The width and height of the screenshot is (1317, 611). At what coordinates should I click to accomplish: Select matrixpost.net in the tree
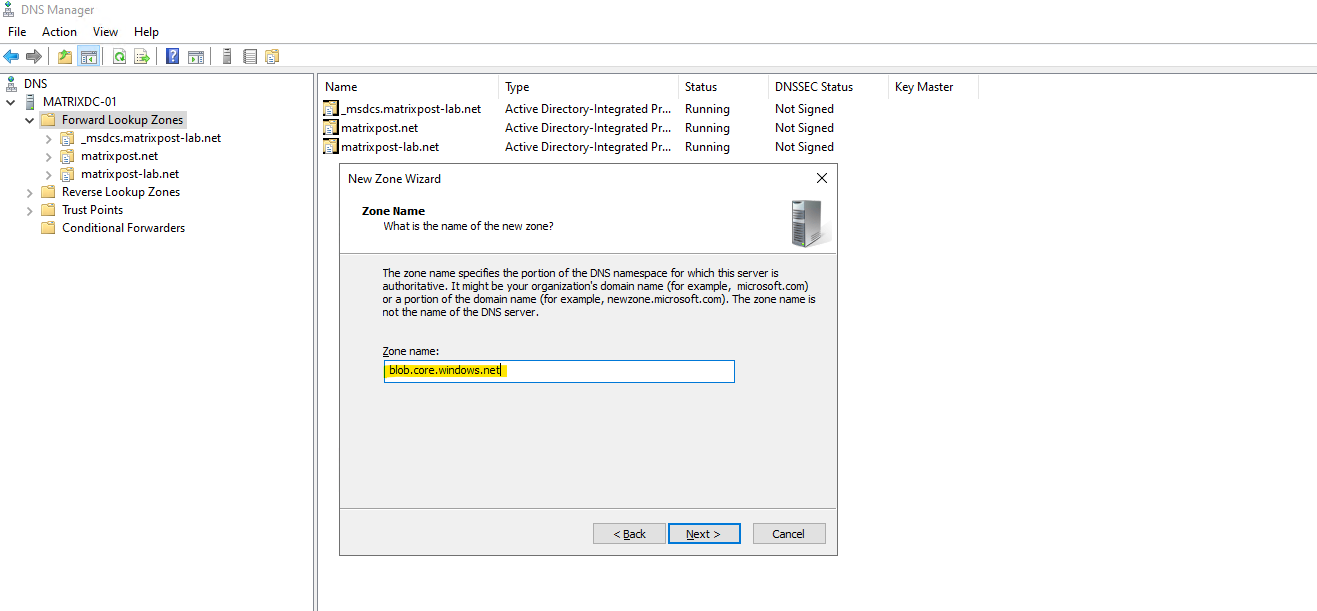click(119, 156)
